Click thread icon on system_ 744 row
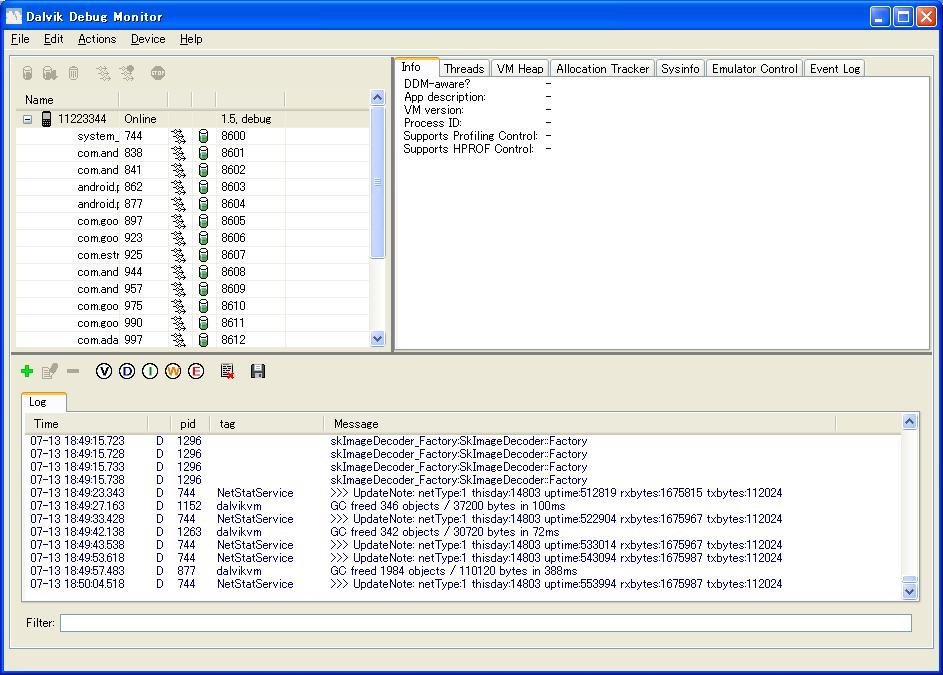This screenshot has width=943, height=675. coord(179,136)
